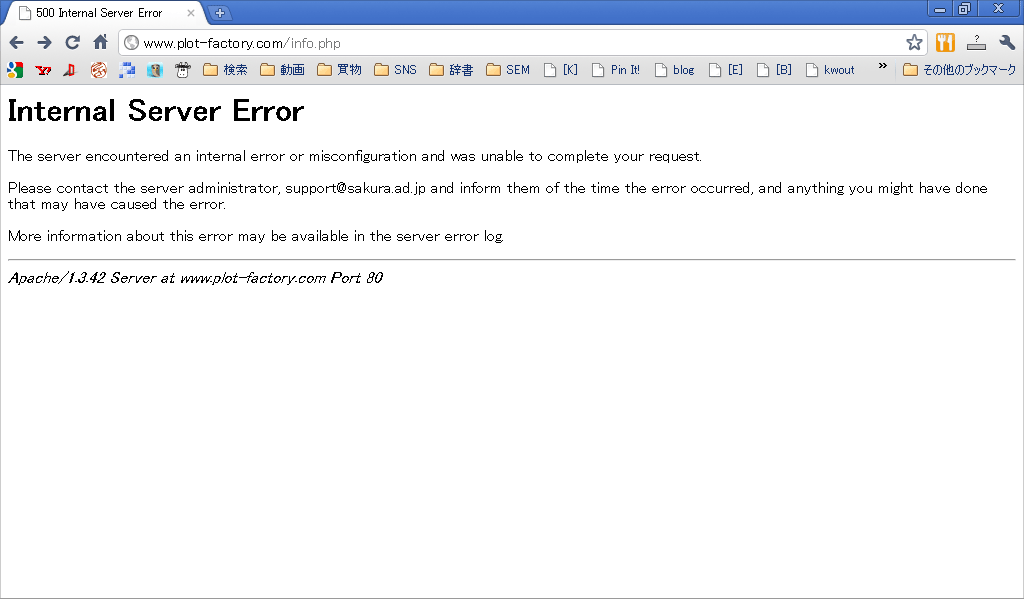The width and height of the screenshot is (1024, 599).
Task: Click the support@sakura.ad.jp email text
Action: click(355, 189)
